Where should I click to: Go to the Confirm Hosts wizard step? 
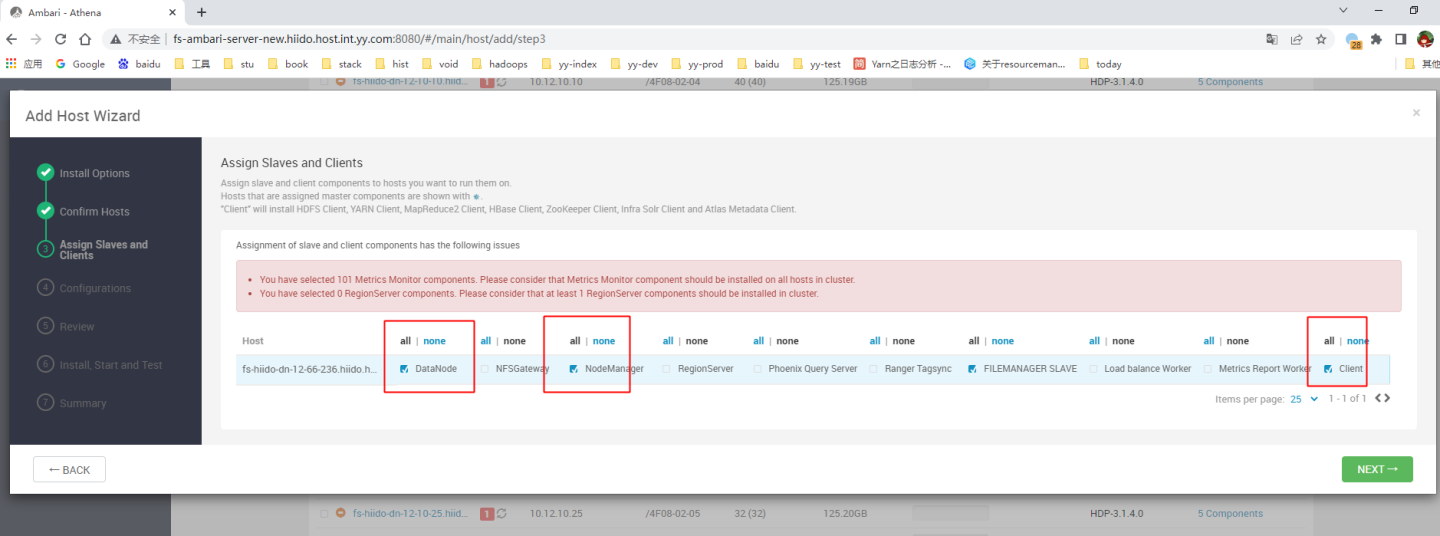[94, 212]
